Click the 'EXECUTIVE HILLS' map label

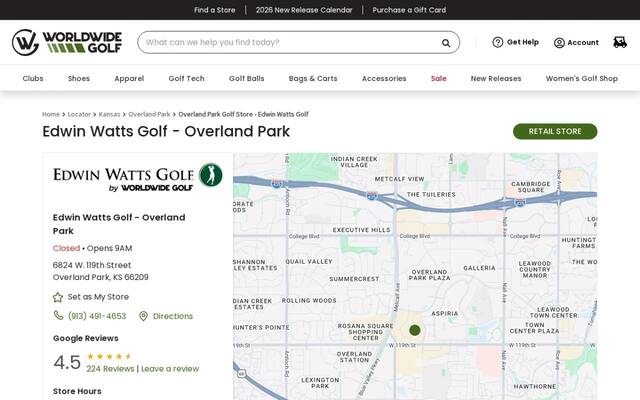362,230
